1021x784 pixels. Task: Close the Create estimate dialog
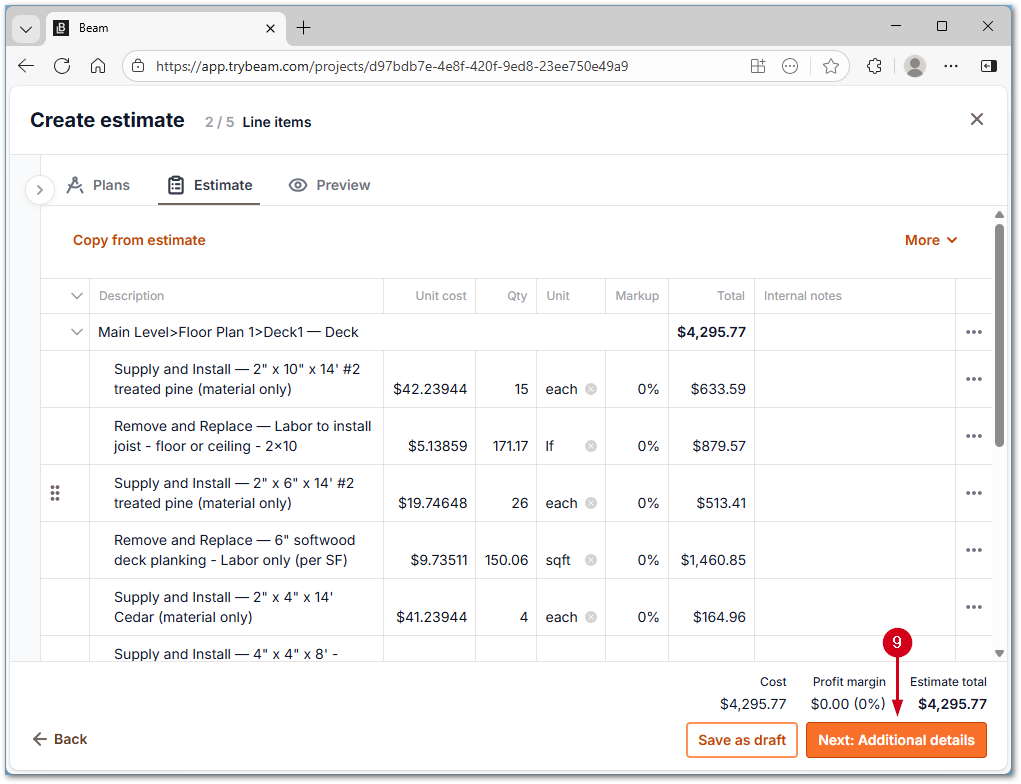(977, 120)
